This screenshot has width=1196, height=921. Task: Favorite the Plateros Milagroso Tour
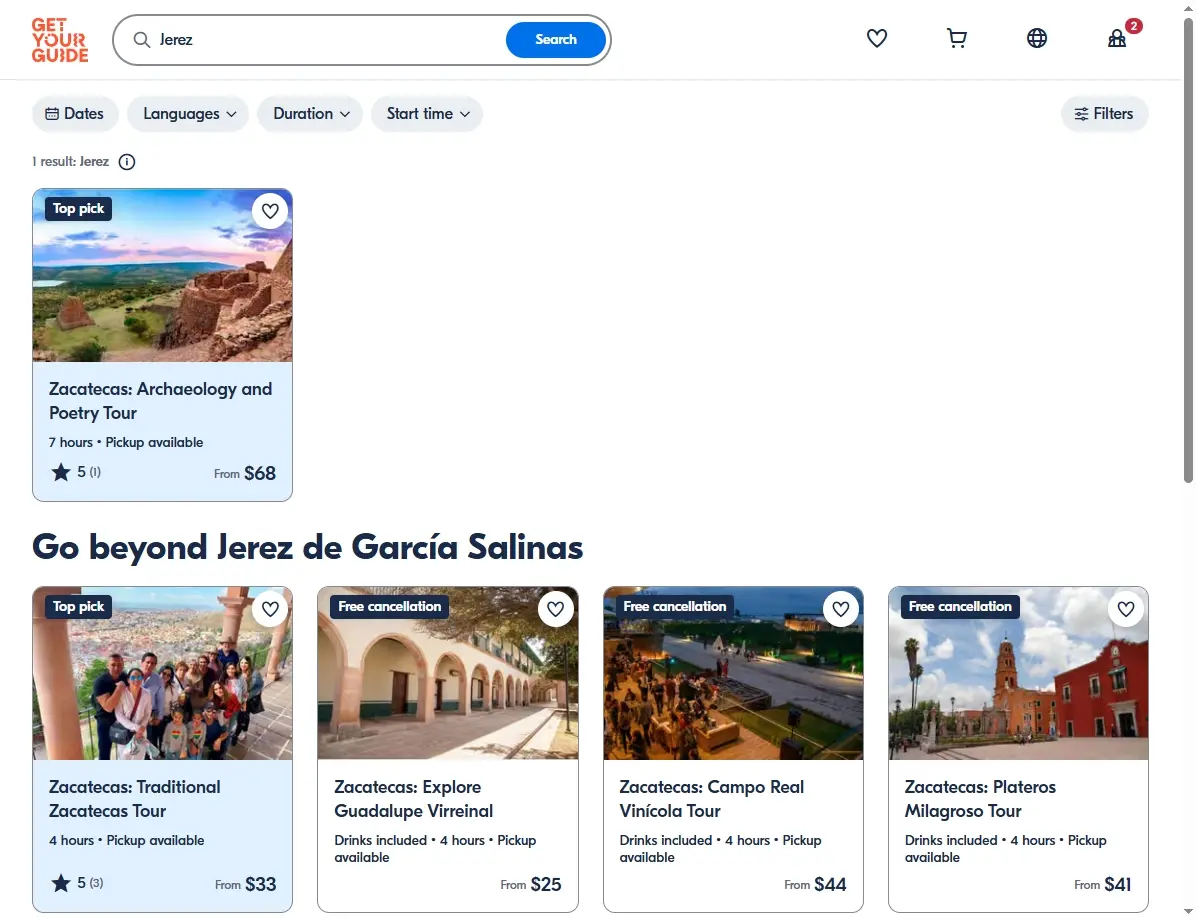click(x=1126, y=609)
